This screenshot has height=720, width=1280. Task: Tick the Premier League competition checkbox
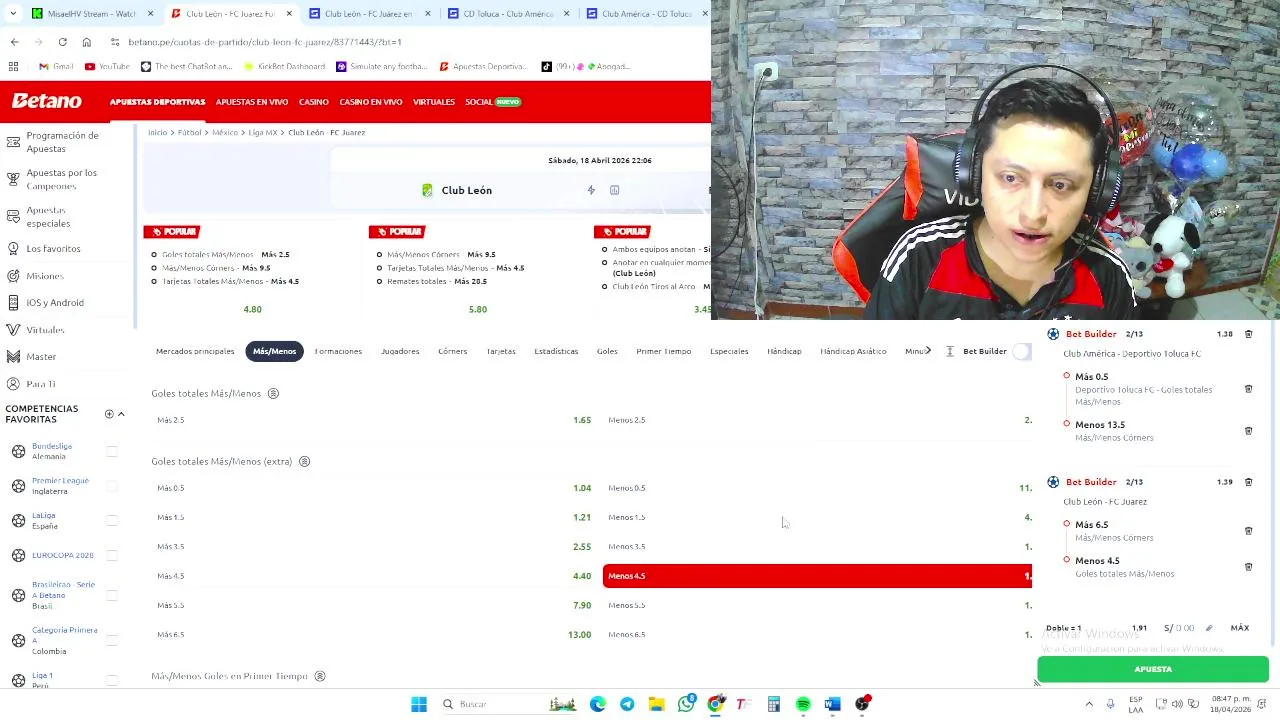(112, 486)
